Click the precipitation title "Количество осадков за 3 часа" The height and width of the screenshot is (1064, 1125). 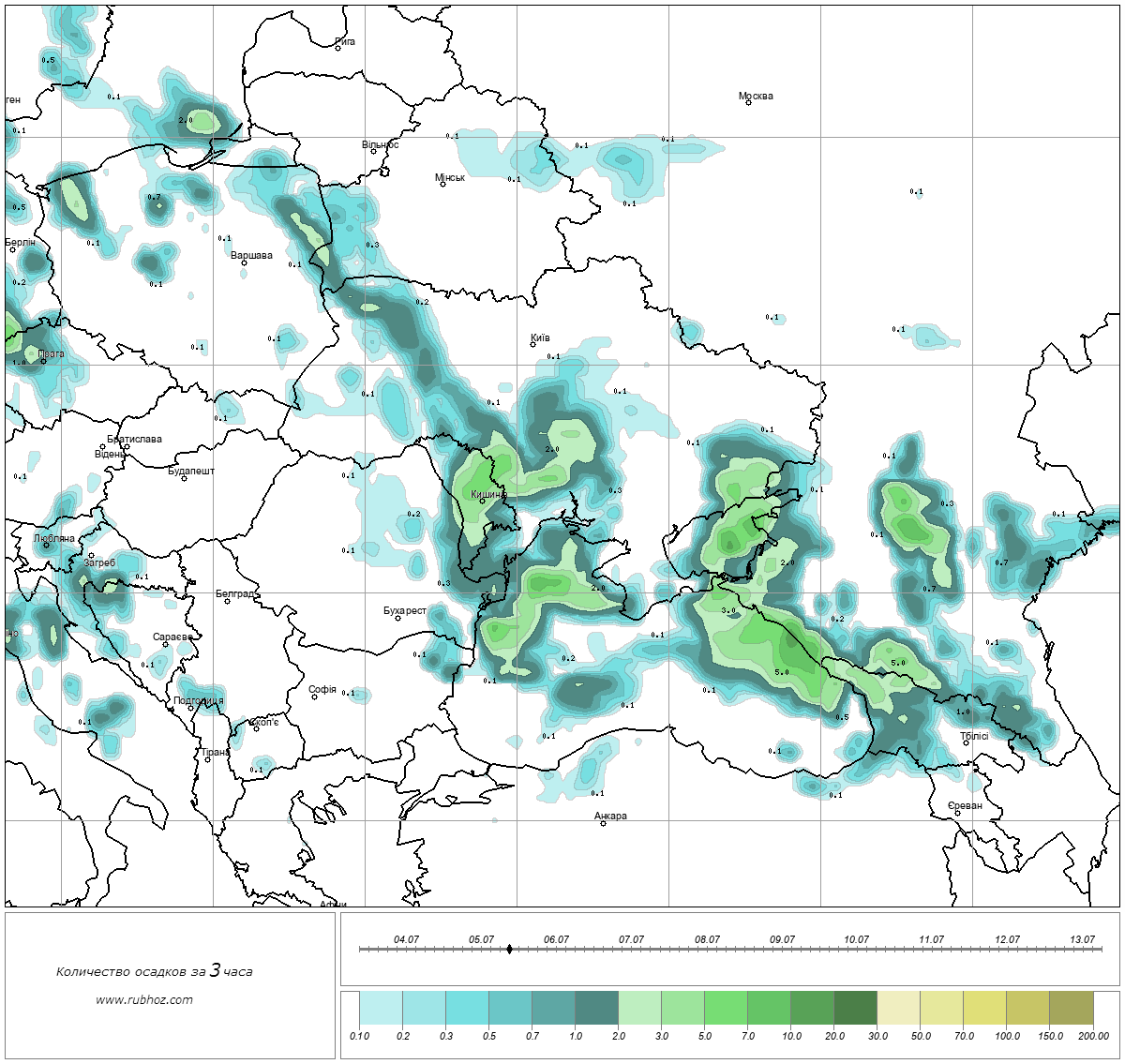click(x=154, y=971)
